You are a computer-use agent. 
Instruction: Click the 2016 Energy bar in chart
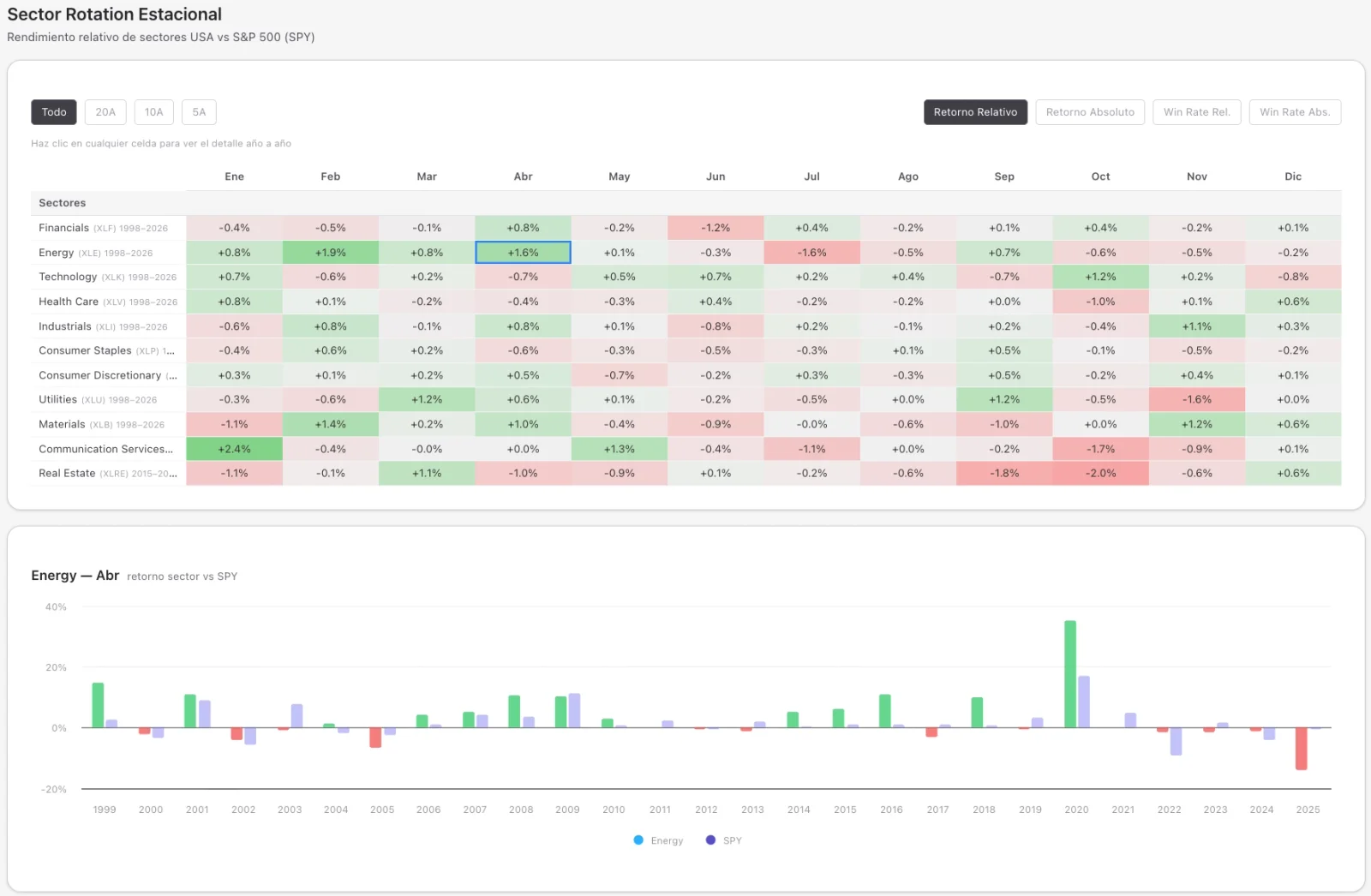[x=885, y=711]
